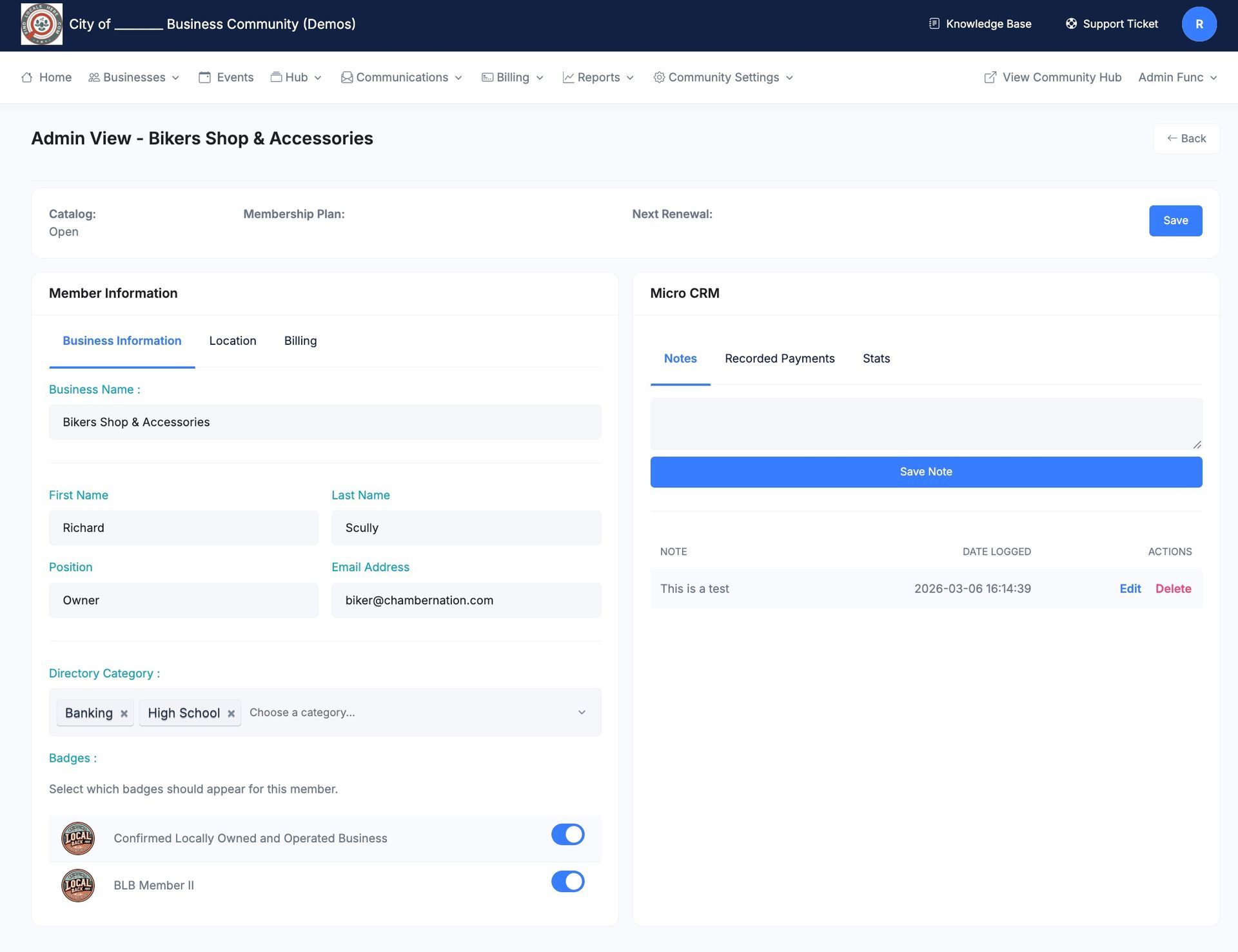Click the community logo in the header
Screen dimensions: 1238x952
[41, 24]
